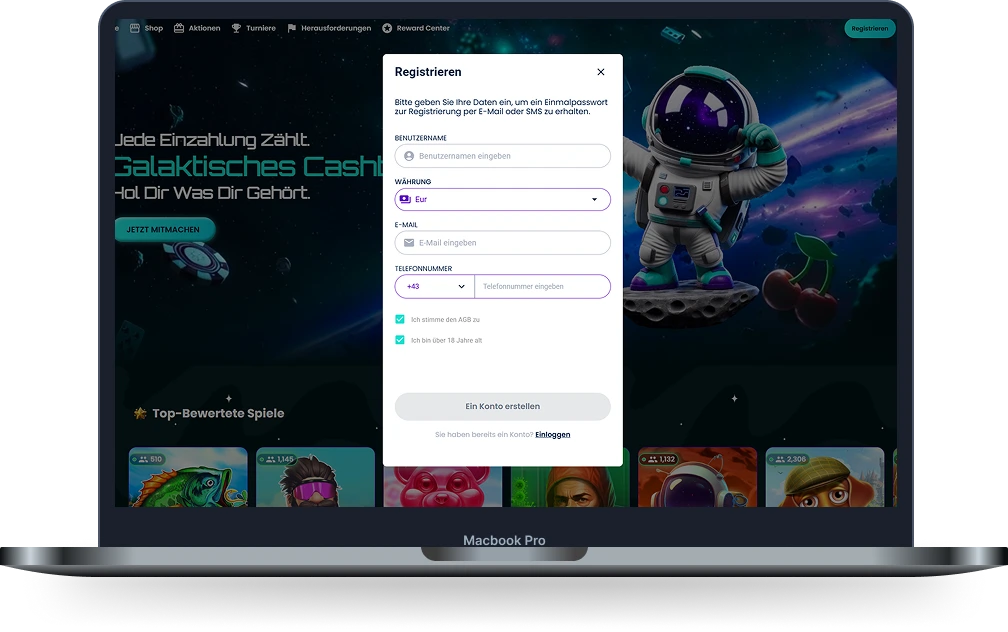1008x632 pixels.
Task: Click the currency icon in Währung field
Action: [405, 199]
